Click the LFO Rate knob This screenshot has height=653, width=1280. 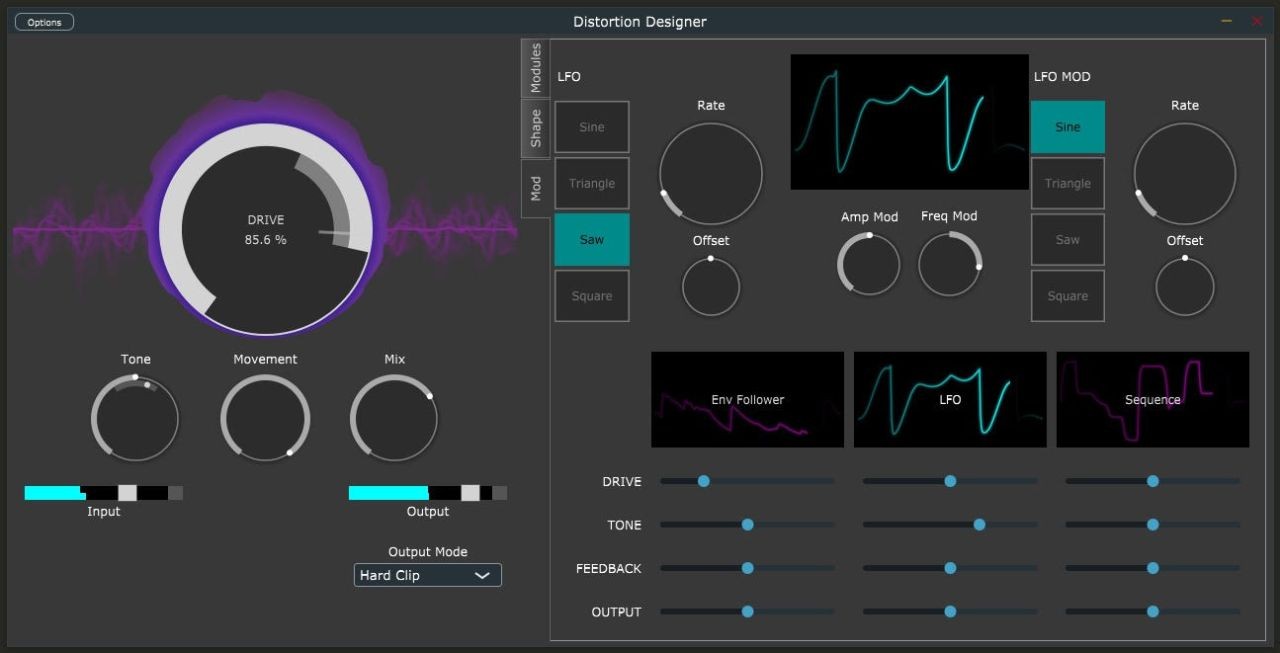coord(710,174)
